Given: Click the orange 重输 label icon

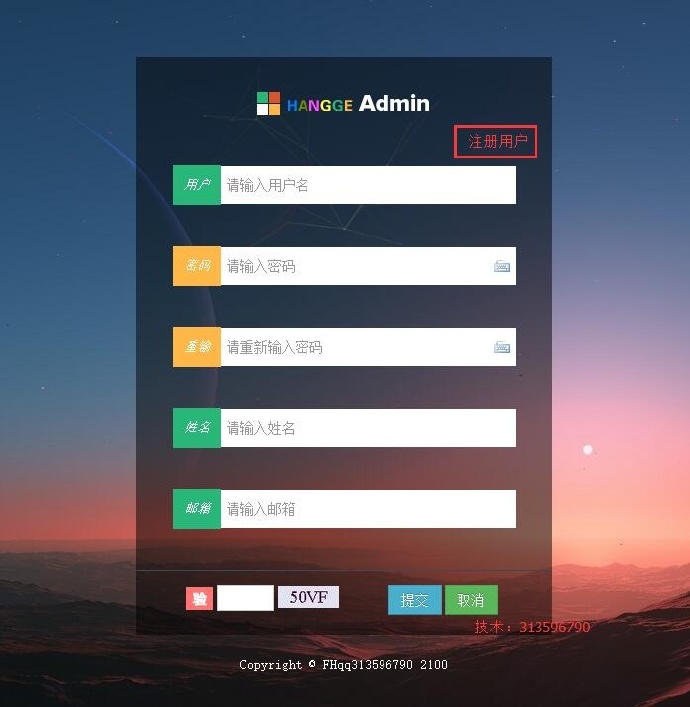Looking at the screenshot, I should [x=197, y=347].
